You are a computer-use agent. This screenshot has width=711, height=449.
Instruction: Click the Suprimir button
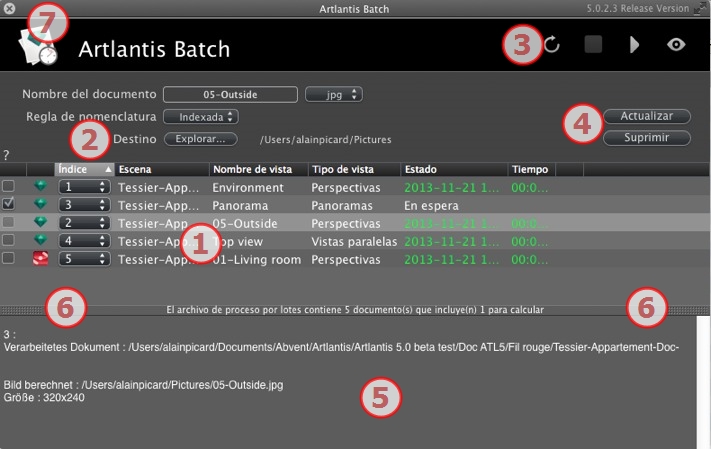[x=647, y=138]
